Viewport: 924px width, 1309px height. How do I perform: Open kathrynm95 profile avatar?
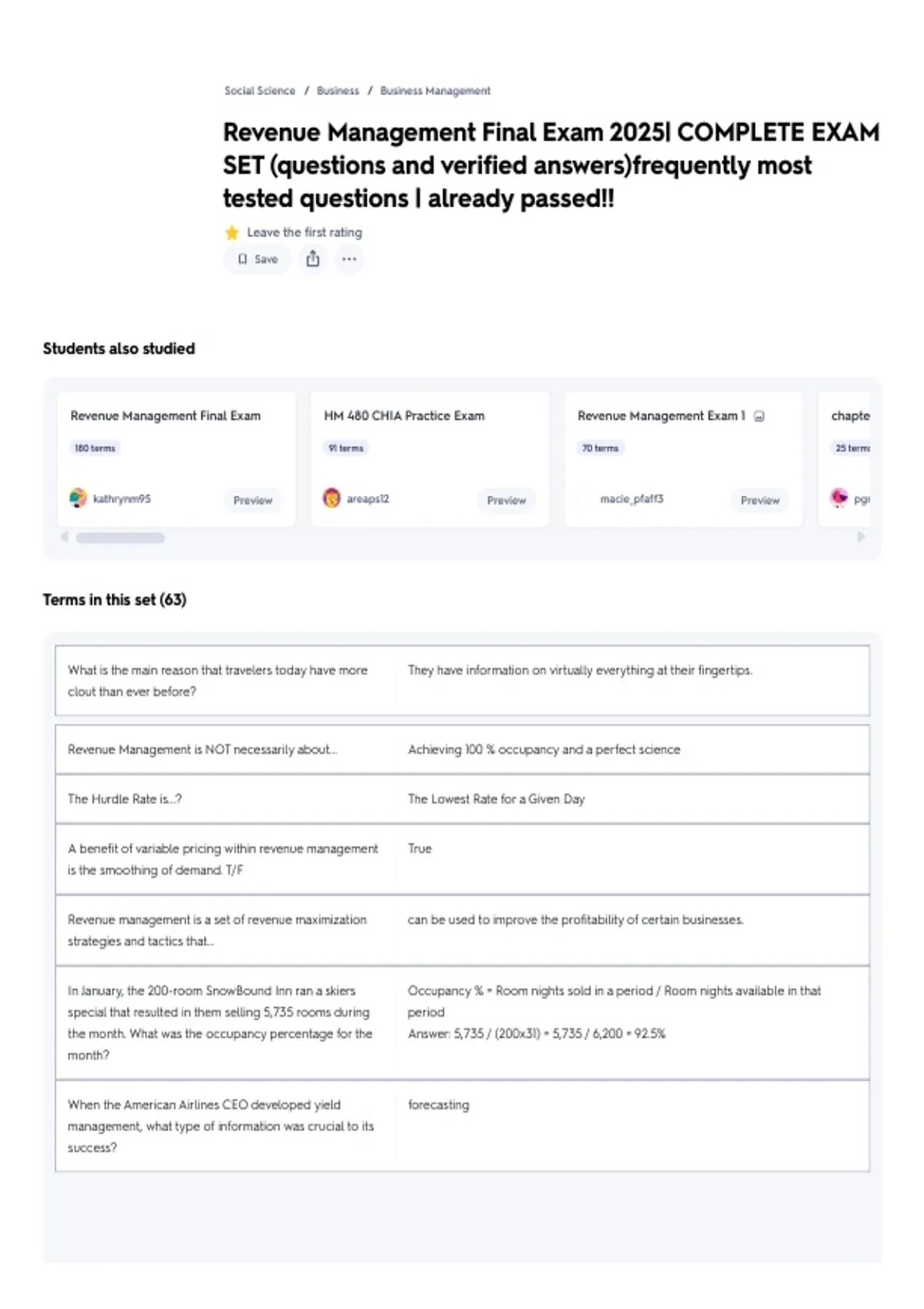click(78, 498)
